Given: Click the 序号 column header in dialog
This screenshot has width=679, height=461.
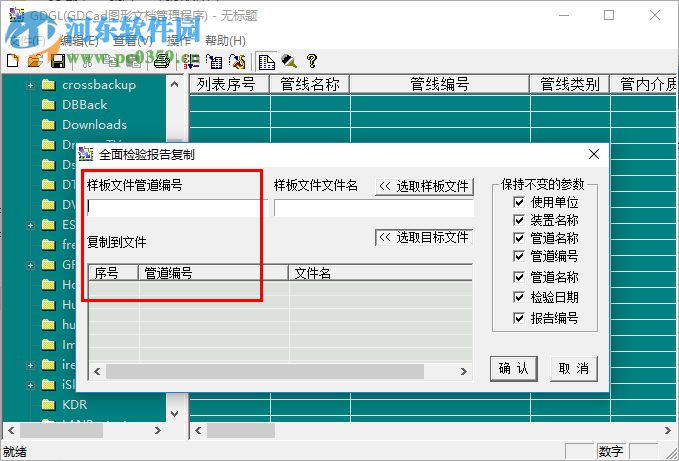Looking at the screenshot, I should coord(114,273).
